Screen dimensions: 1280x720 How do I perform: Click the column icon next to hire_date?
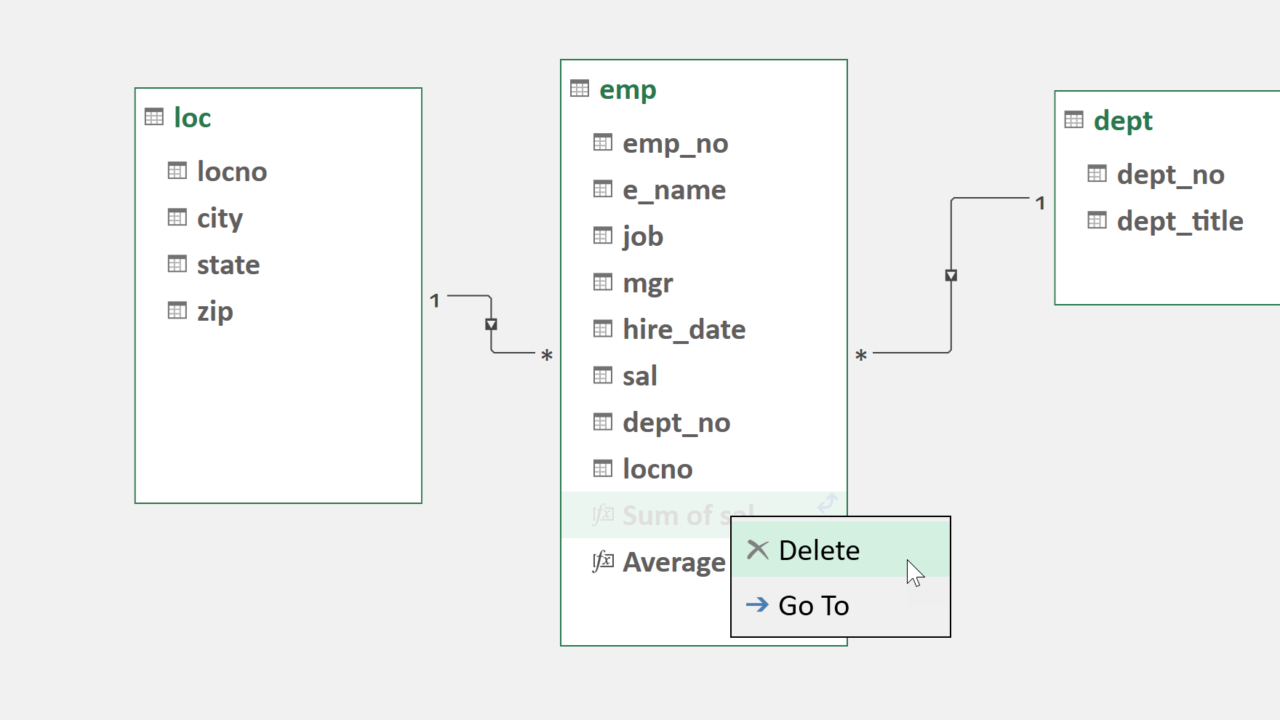pyautogui.click(x=602, y=329)
